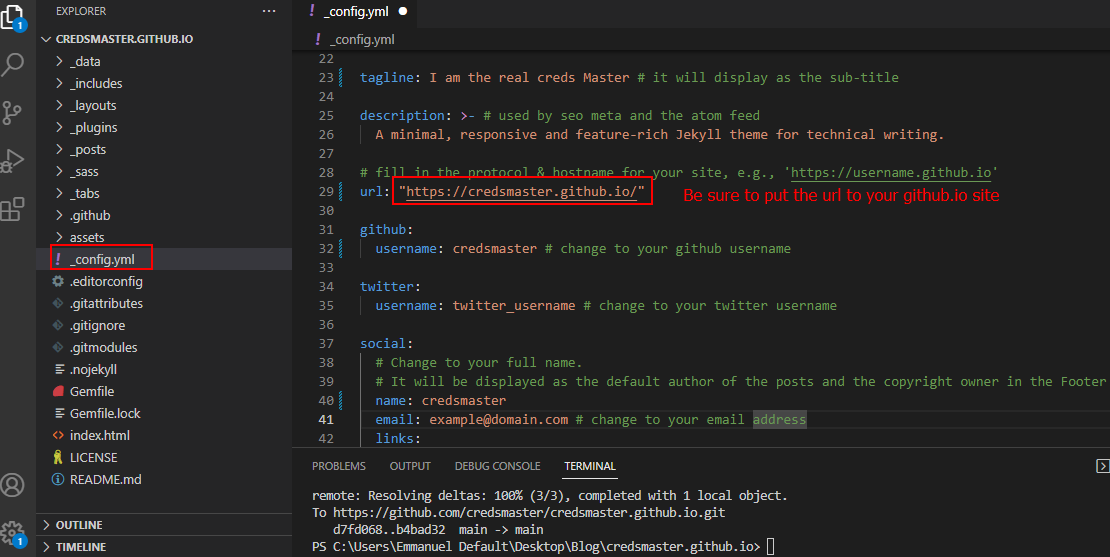
Task: Expand the _plugins folder
Action: coord(59,127)
